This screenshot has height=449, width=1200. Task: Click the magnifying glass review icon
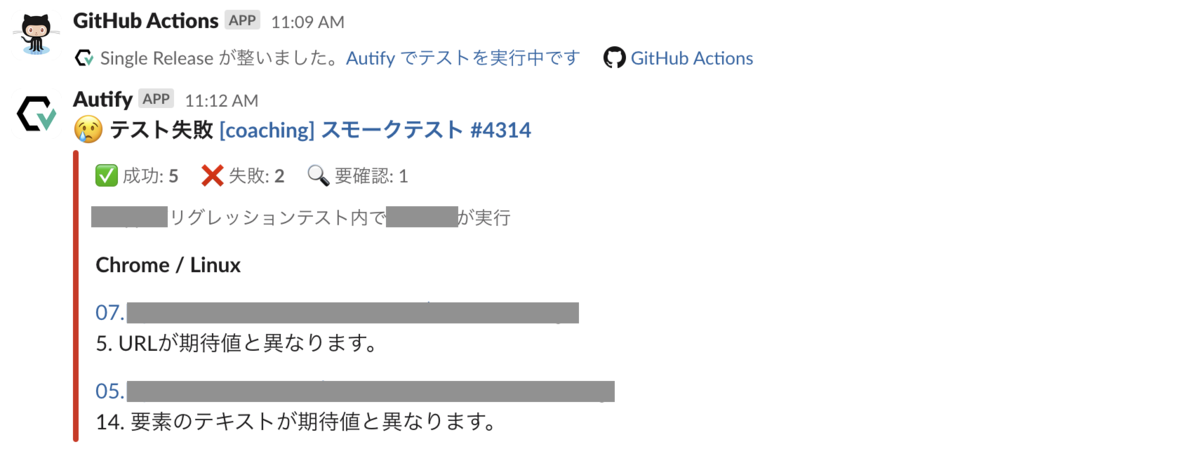[x=318, y=176]
